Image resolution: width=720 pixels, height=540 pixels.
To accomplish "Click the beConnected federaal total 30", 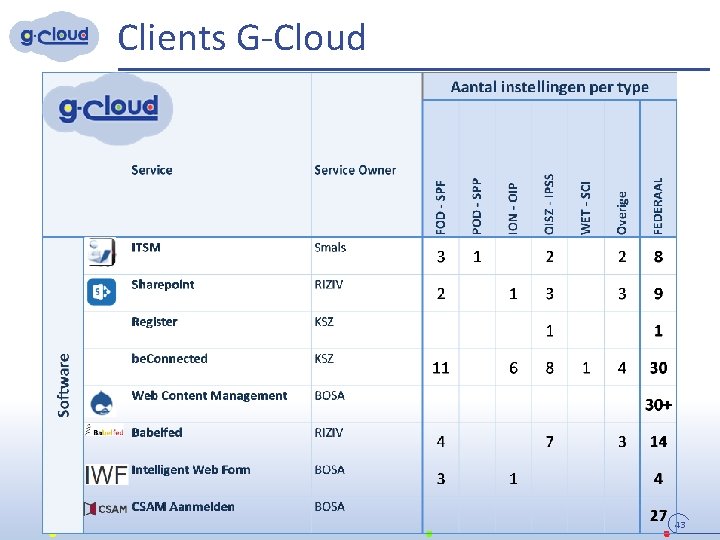I will (x=658, y=368).
